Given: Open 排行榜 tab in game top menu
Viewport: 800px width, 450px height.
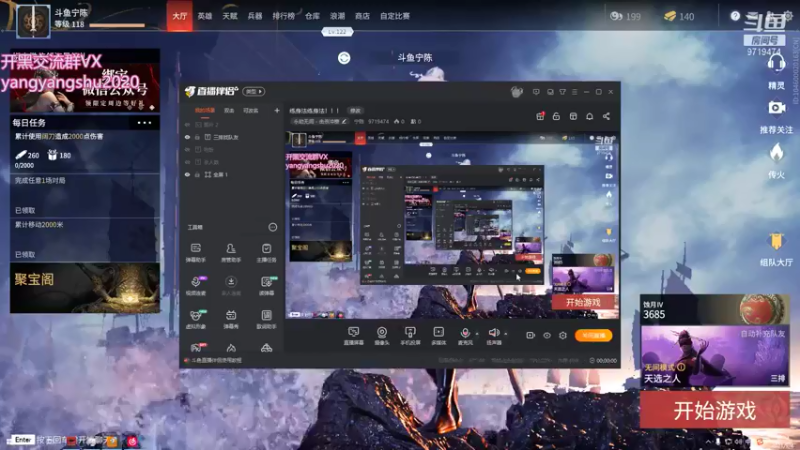Looking at the screenshot, I should [x=283, y=16].
